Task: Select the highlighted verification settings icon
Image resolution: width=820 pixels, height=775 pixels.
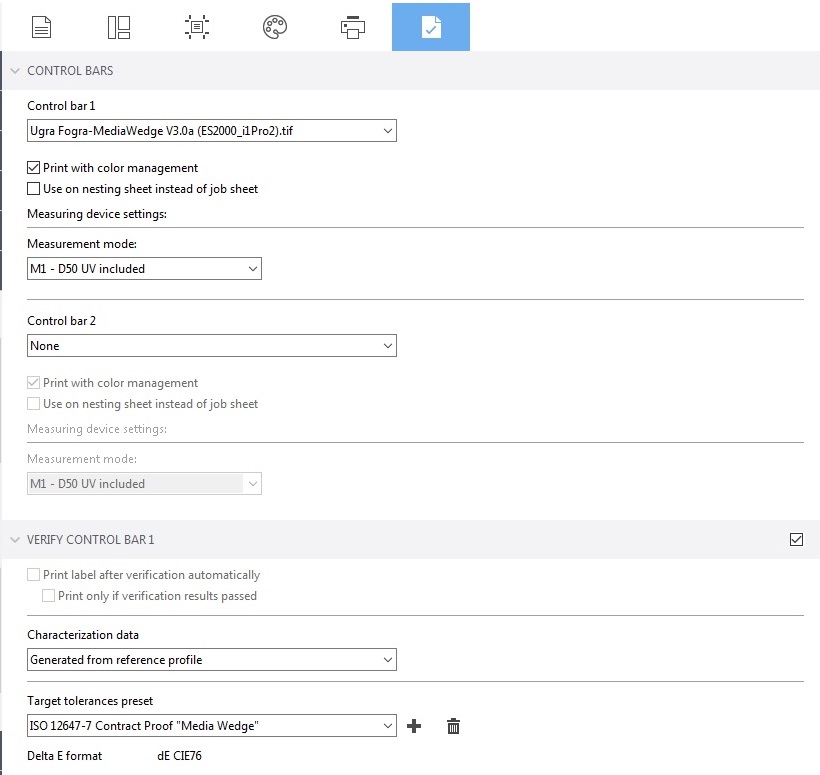Action: point(430,26)
